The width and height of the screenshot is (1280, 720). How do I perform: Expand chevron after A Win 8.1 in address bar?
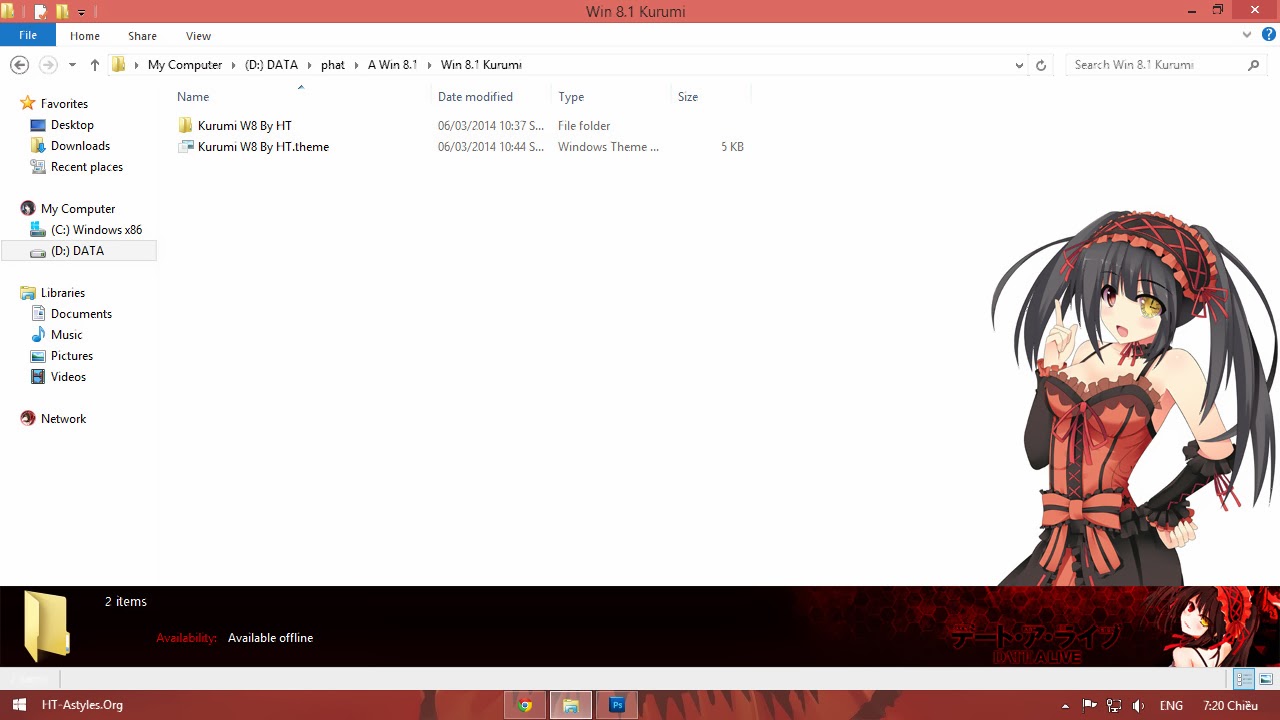coord(429,65)
